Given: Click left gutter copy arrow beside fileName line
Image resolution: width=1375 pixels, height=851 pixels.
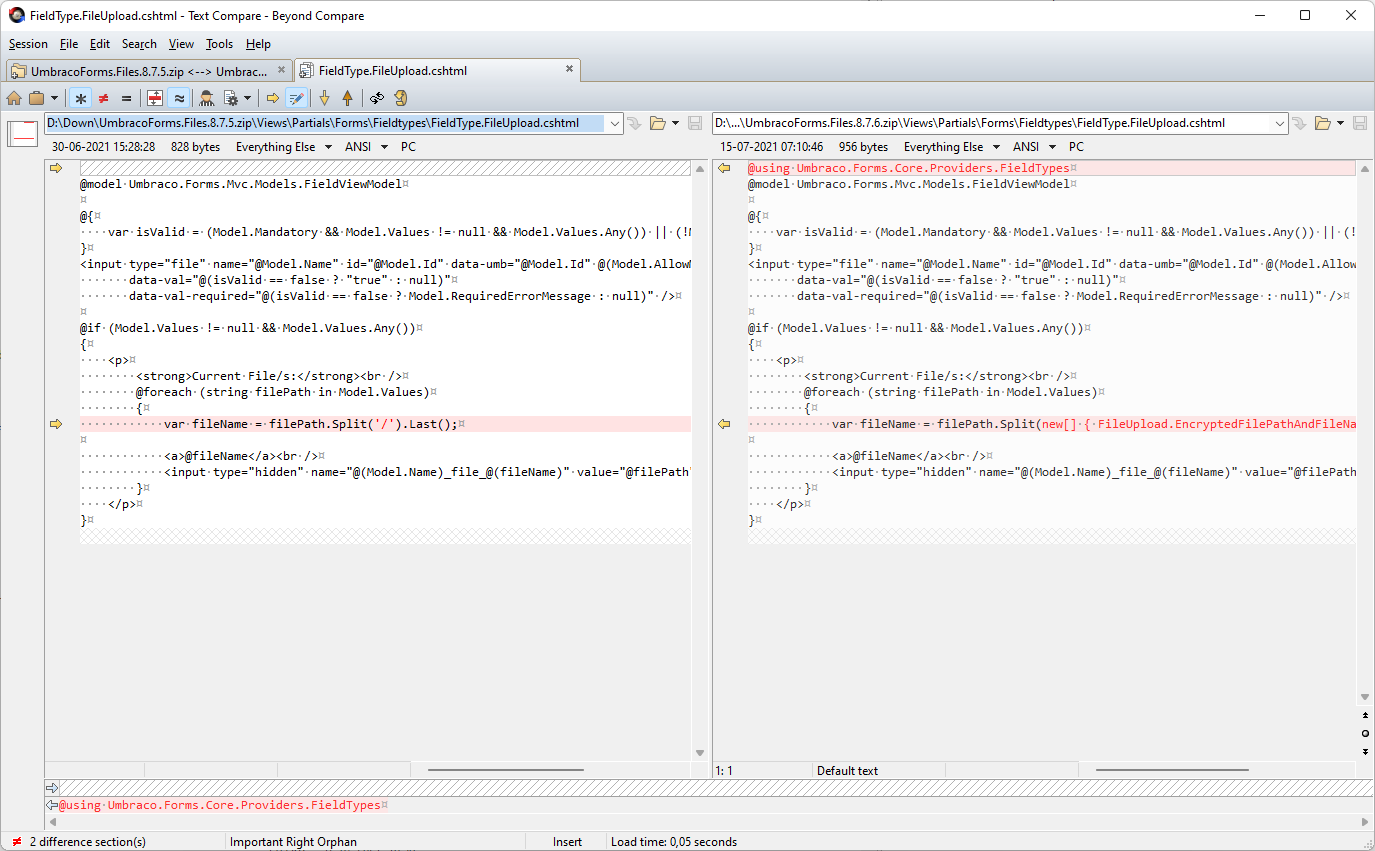Looking at the screenshot, I should pyautogui.click(x=56, y=424).
